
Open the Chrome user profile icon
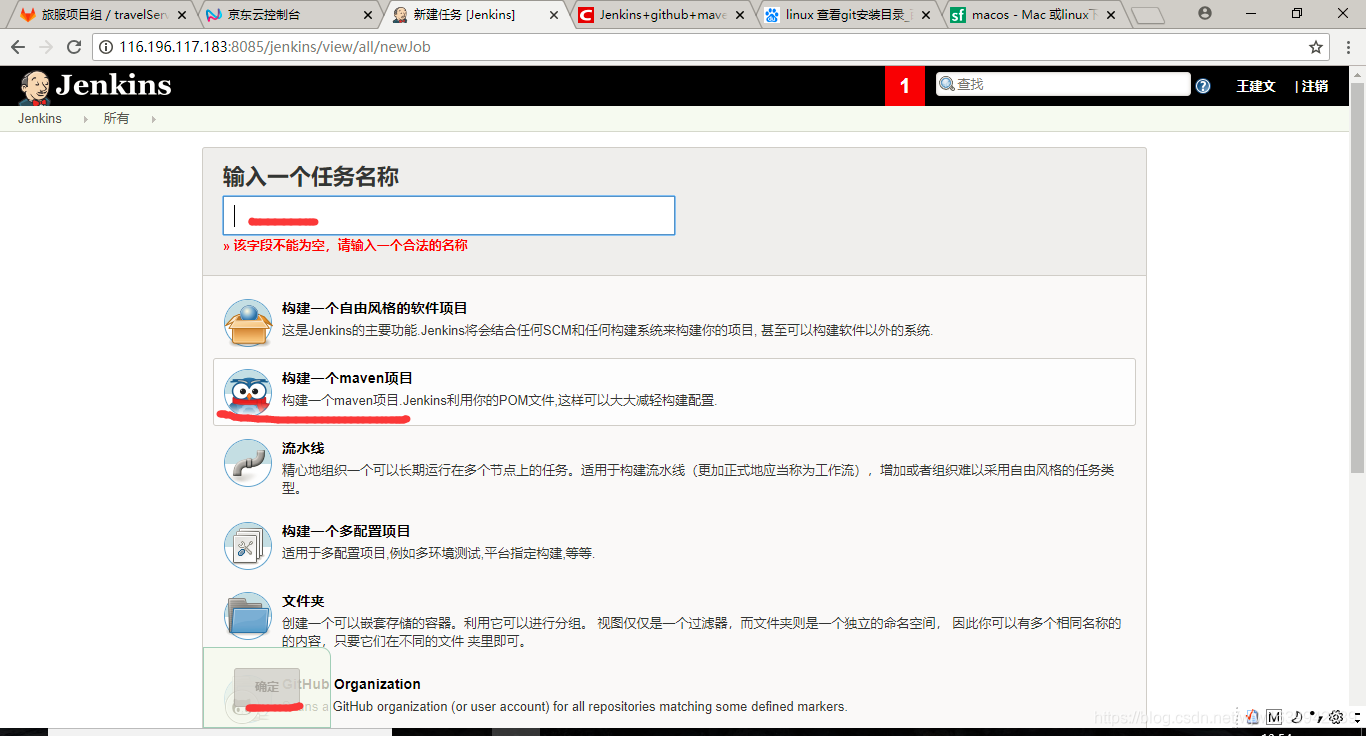pyautogui.click(x=1205, y=13)
